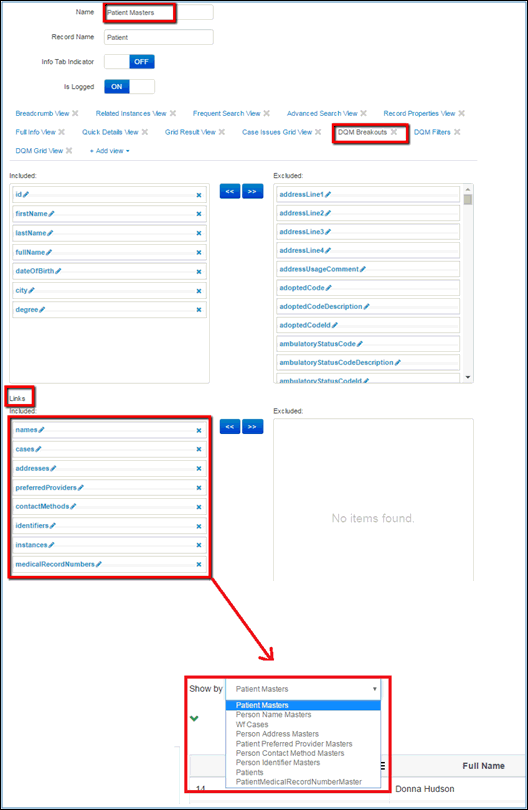This screenshot has height=810, width=528.
Task: Move all fields to Excluded button
Action: (x=252, y=192)
